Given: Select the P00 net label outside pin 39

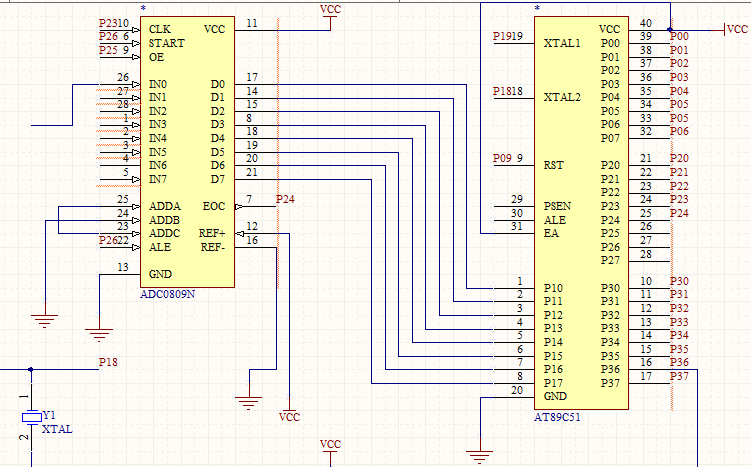Looking at the screenshot, I should pos(679,36).
